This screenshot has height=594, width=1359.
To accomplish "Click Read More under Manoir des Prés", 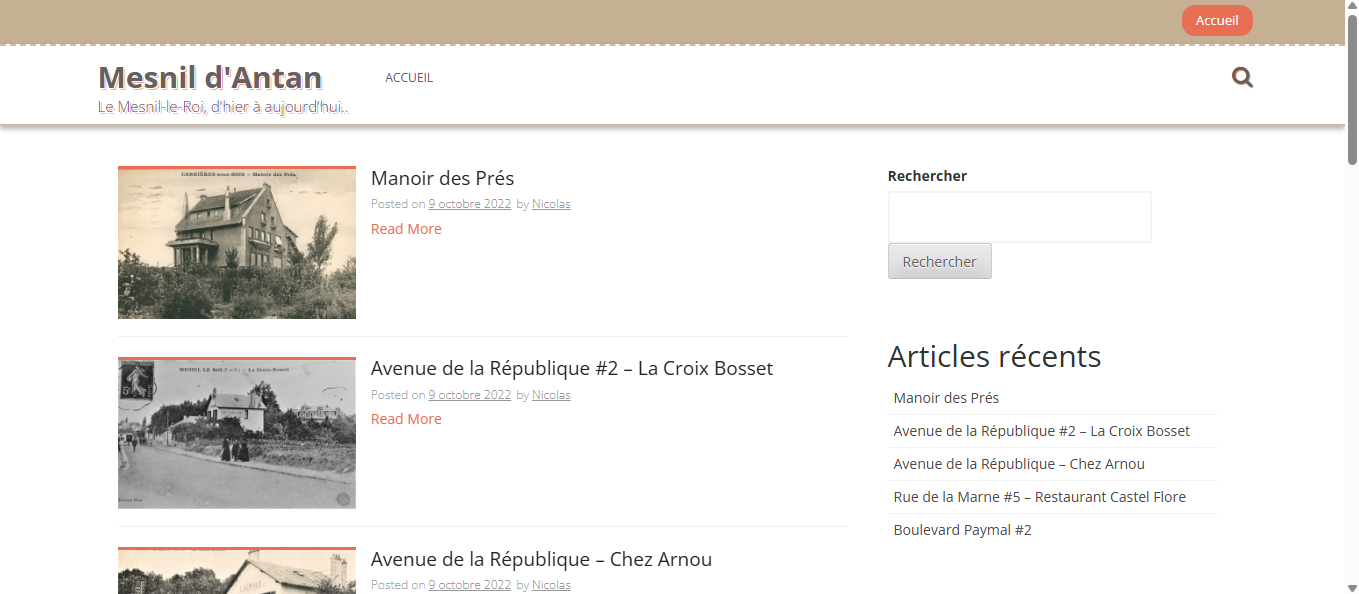I will click(x=405, y=228).
